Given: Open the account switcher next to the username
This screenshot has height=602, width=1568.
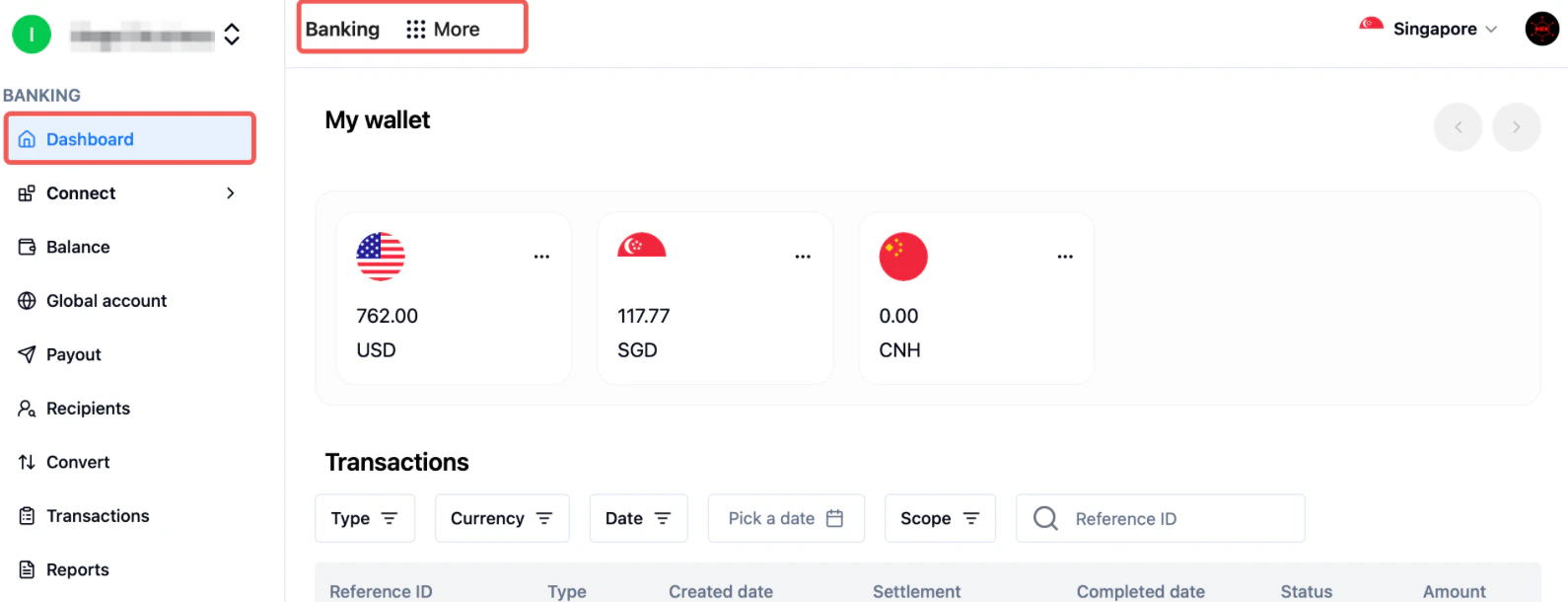Looking at the screenshot, I should 231,33.
